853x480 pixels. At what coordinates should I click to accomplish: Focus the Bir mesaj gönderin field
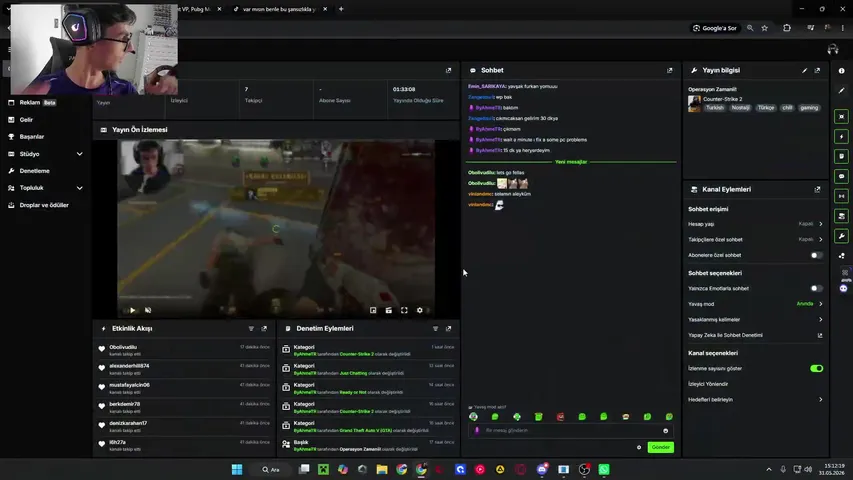pyautogui.click(x=571, y=430)
